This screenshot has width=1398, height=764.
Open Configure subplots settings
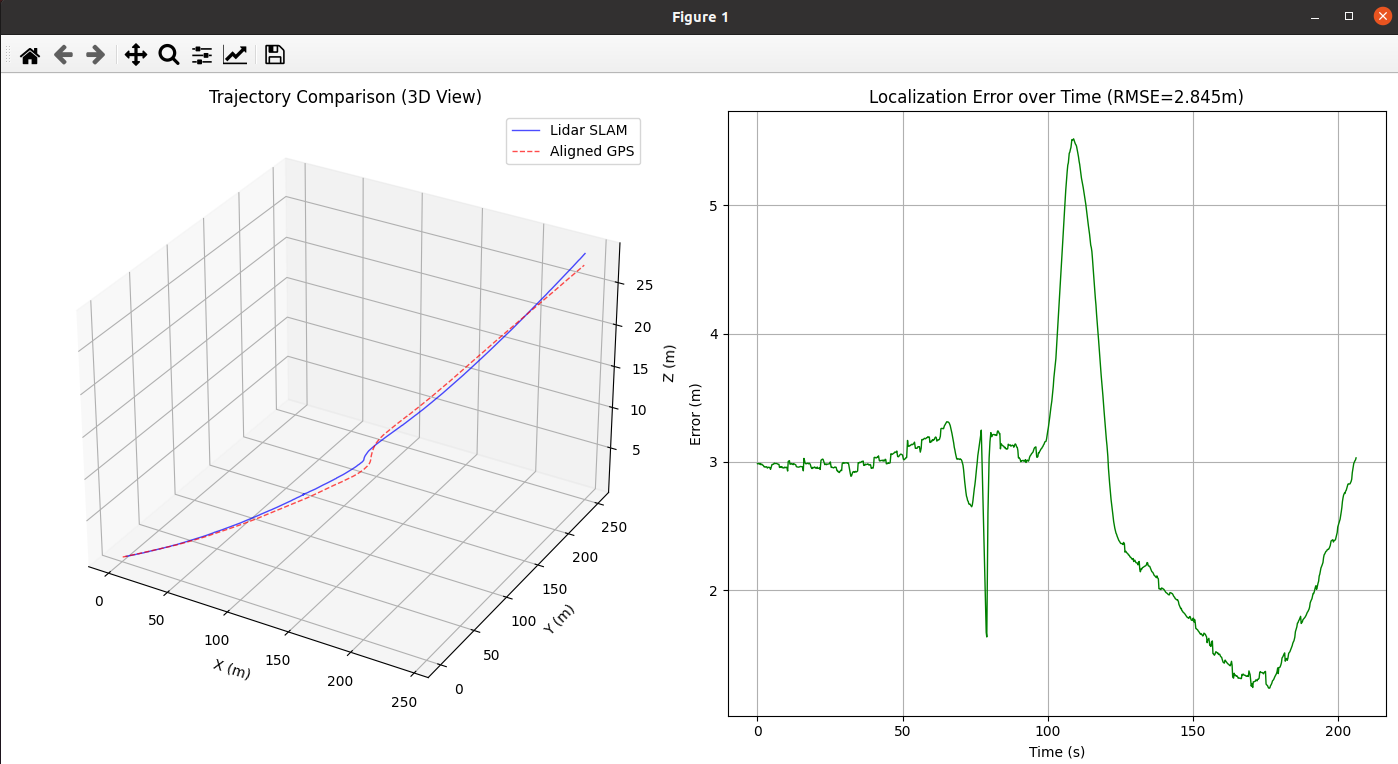(x=202, y=55)
